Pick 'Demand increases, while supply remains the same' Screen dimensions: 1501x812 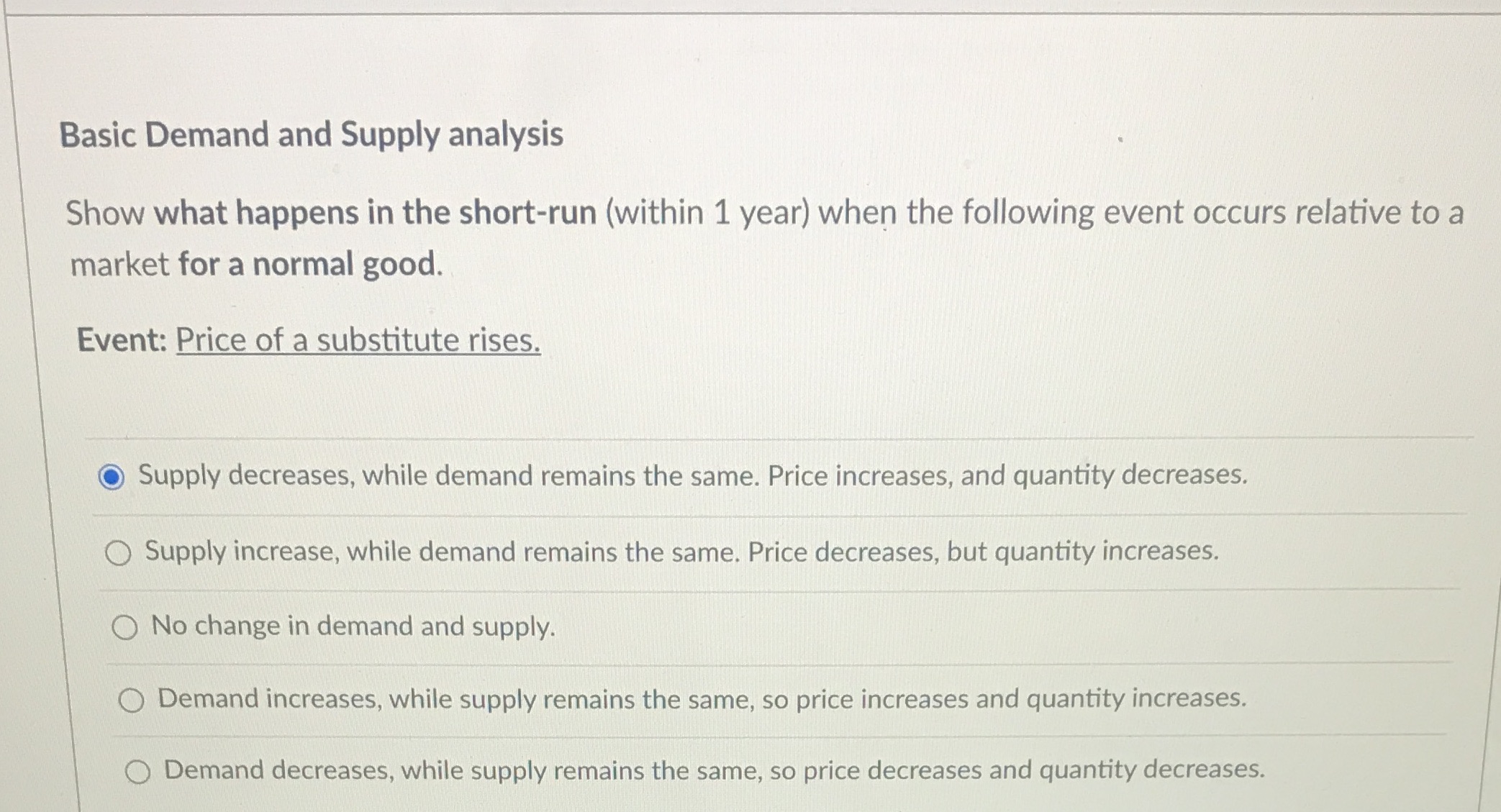(131, 701)
